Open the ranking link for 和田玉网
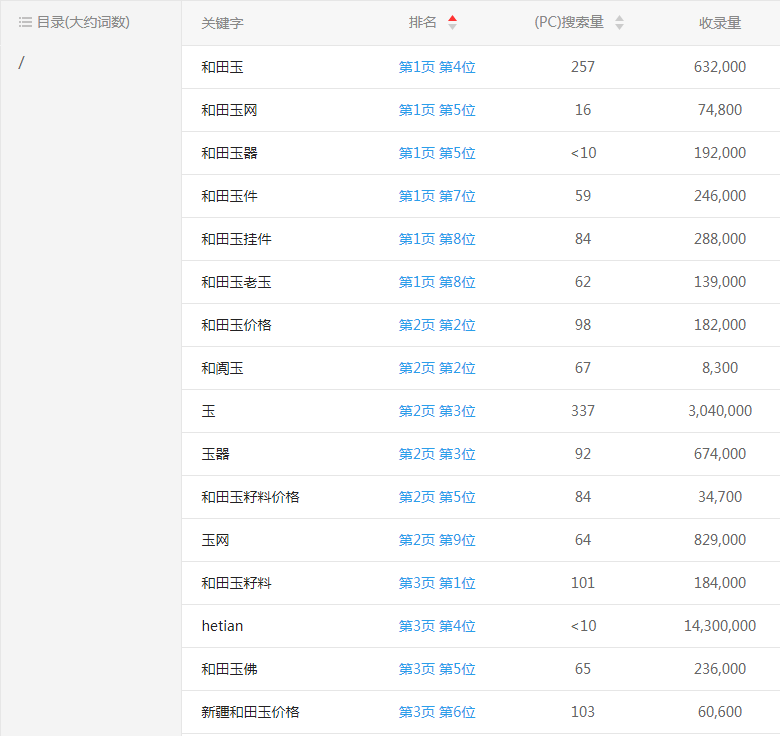Screen dimensions: 780x736 pos(437,110)
